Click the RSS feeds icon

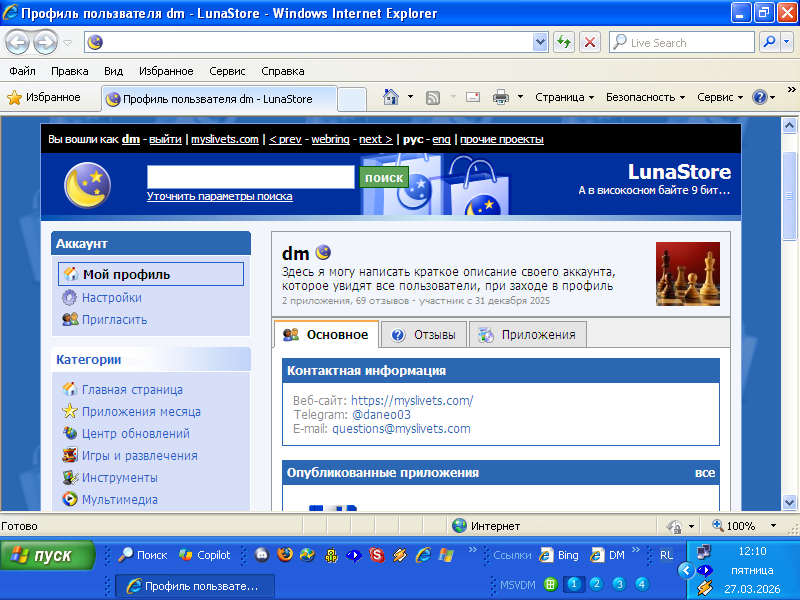[433, 97]
